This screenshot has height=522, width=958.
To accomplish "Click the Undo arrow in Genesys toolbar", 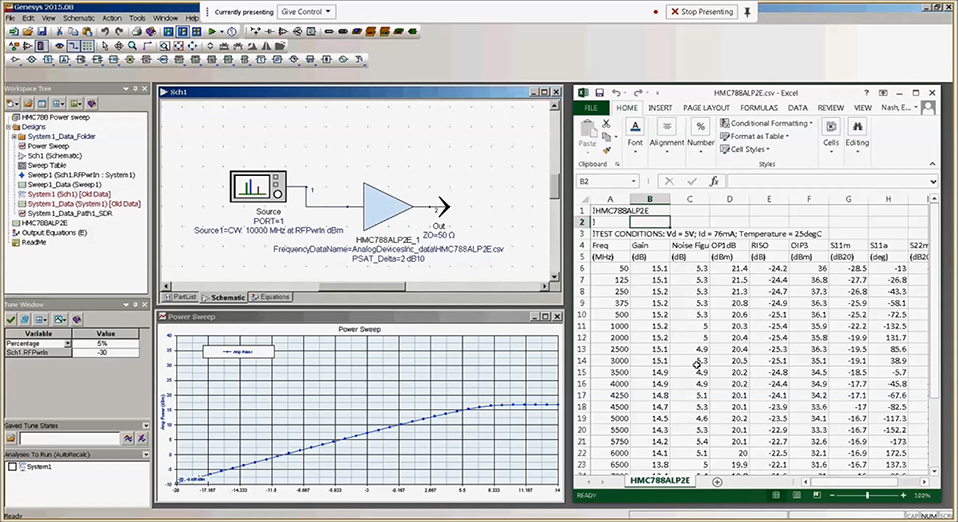I will click(105, 31).
